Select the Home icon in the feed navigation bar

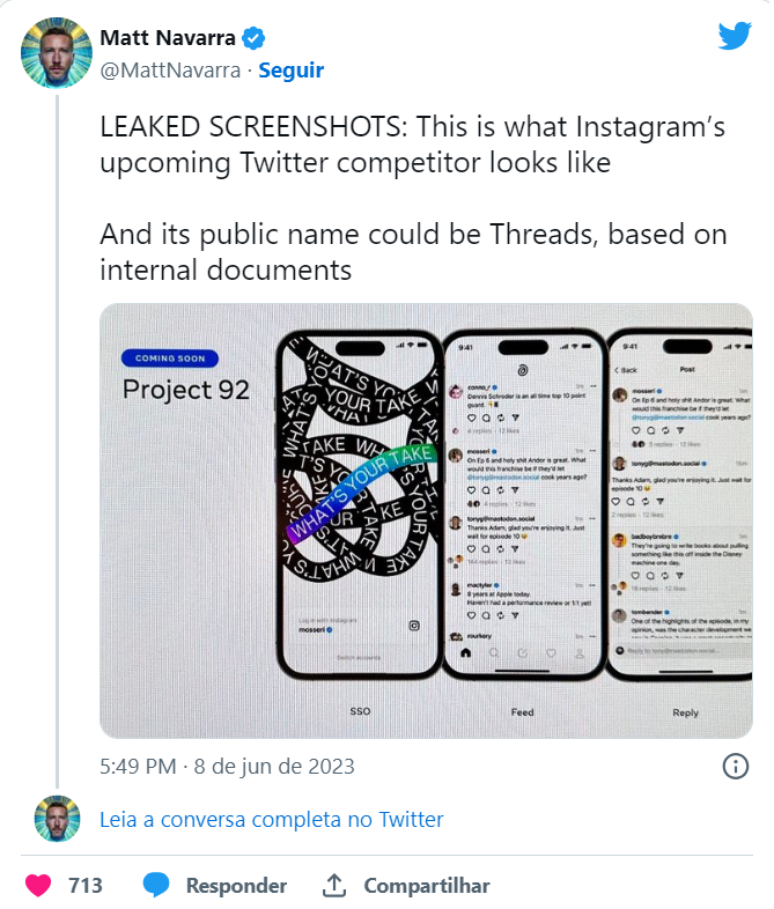pos(466,652)
